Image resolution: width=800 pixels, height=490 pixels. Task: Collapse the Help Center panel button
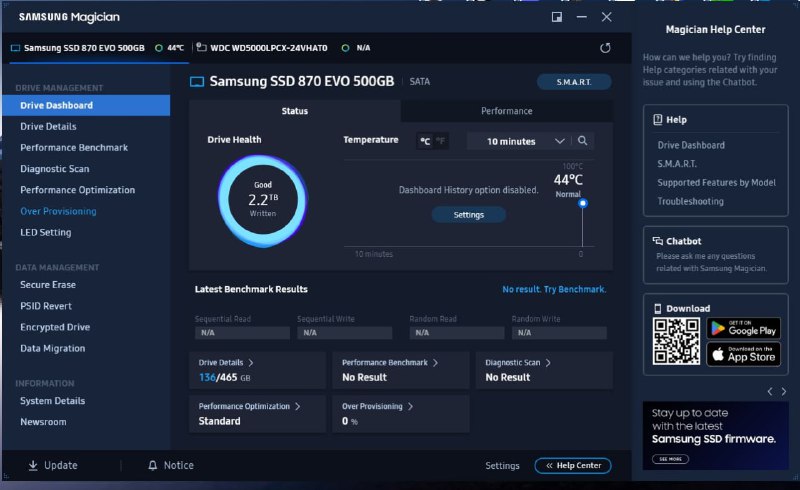coord(573,465)
